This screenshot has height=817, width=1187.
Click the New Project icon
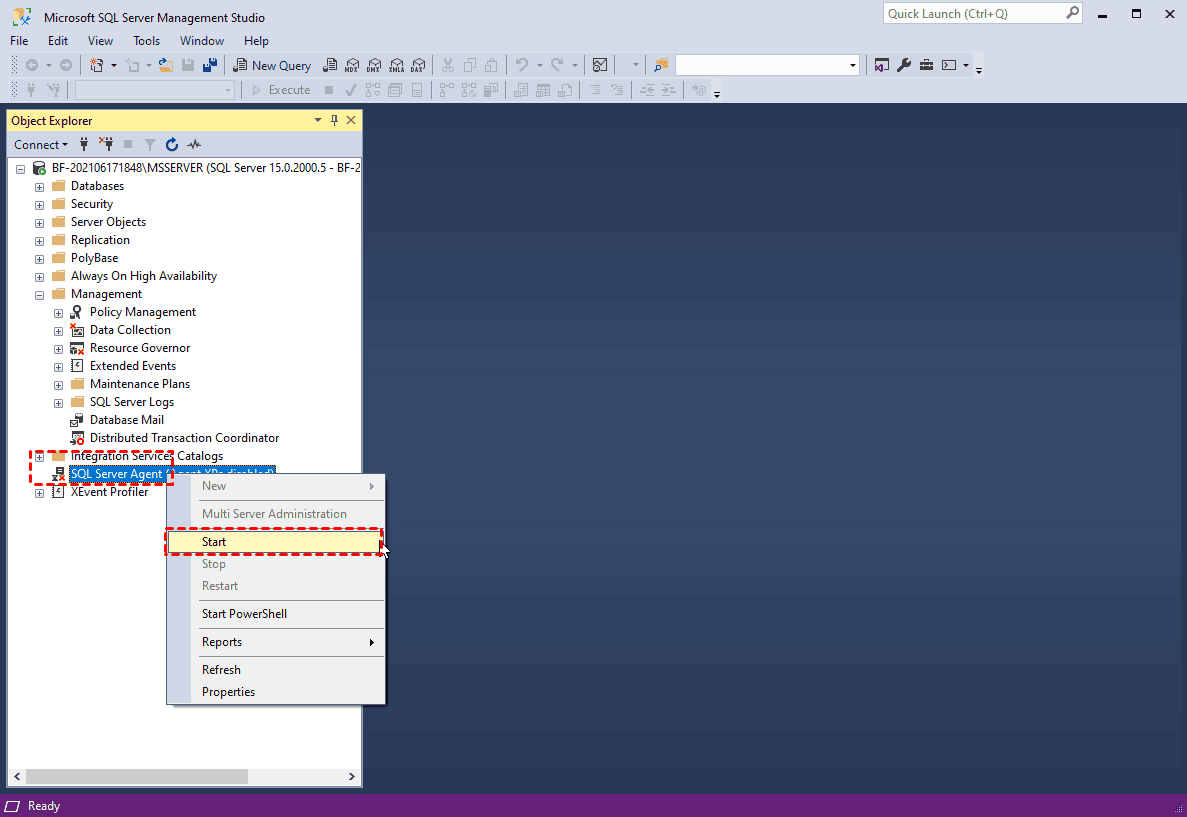pyautogui.click(x=96, y=66)
